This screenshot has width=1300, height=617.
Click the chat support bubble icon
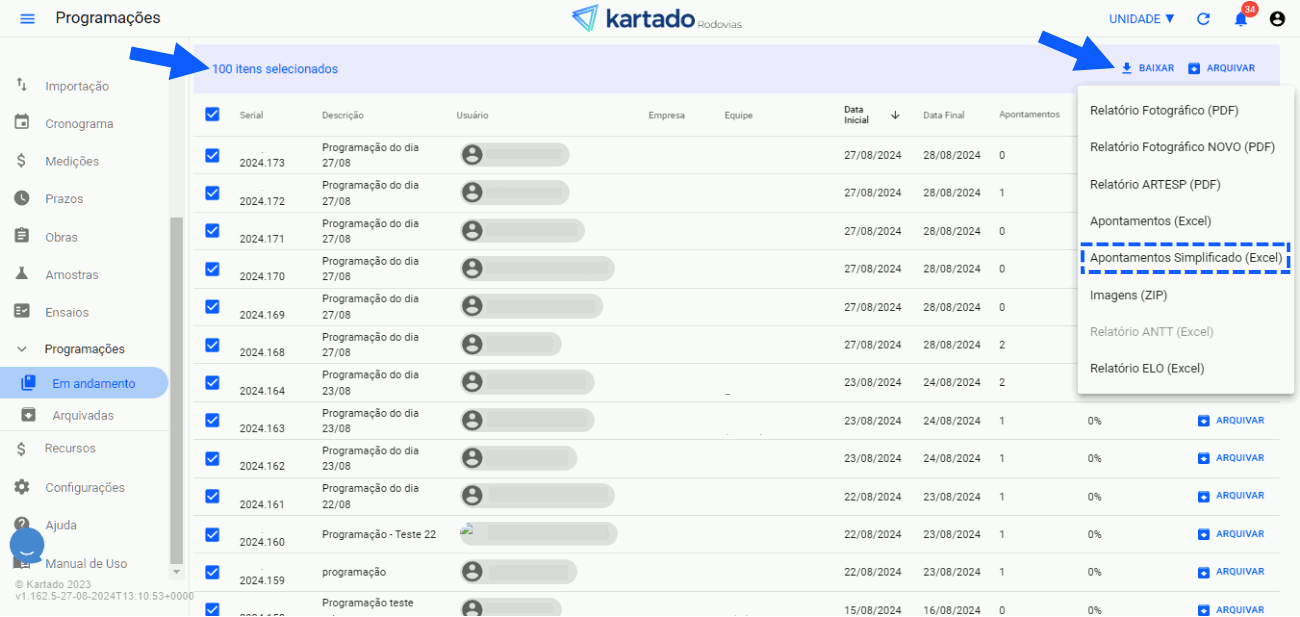(27, 545)
